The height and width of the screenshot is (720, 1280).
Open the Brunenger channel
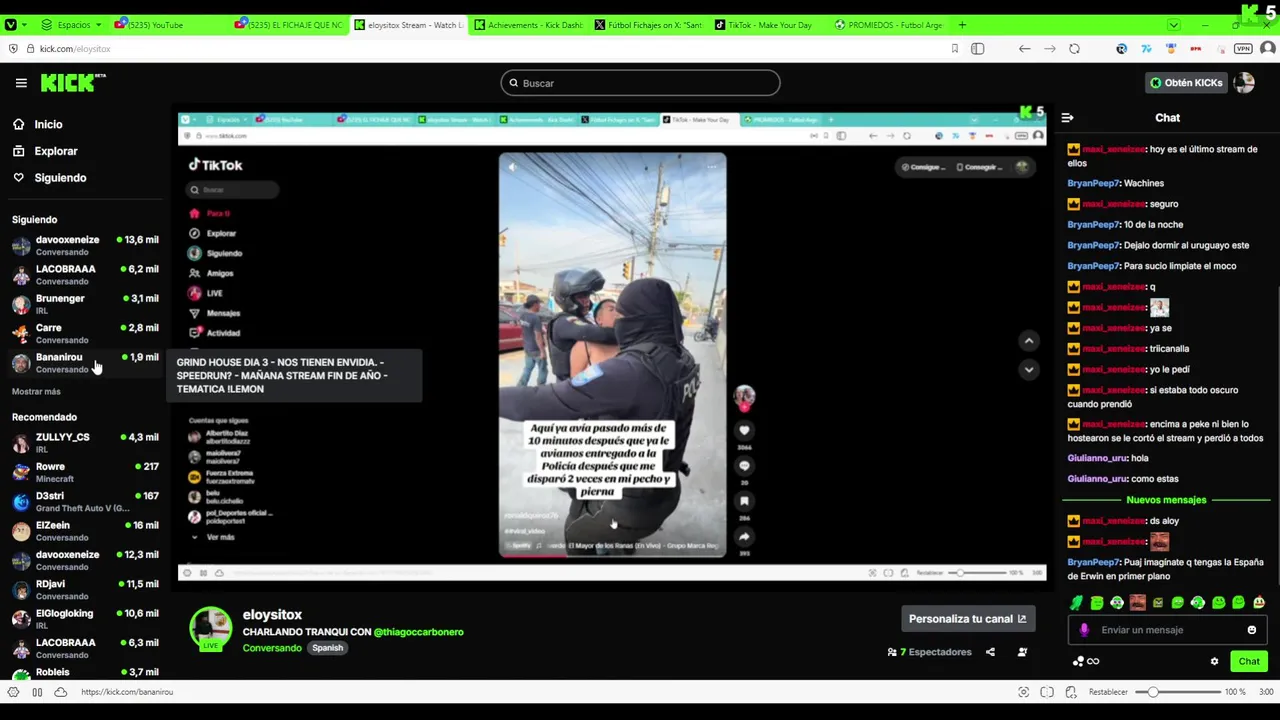(x=85, y=304)
